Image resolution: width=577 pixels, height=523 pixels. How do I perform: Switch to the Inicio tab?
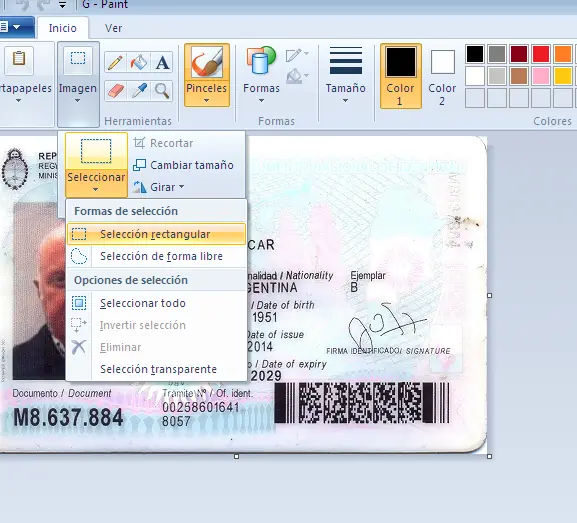click(63, 28)
